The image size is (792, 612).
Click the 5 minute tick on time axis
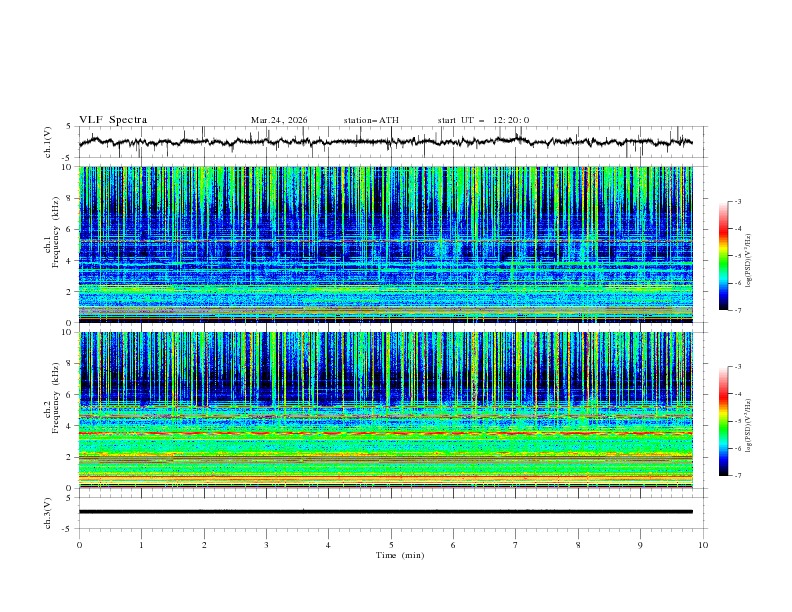(391, 545)
